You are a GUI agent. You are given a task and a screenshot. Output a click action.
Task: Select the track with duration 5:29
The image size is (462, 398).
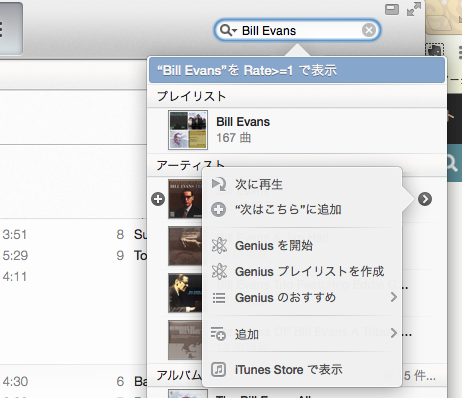[x=15, y=256]
